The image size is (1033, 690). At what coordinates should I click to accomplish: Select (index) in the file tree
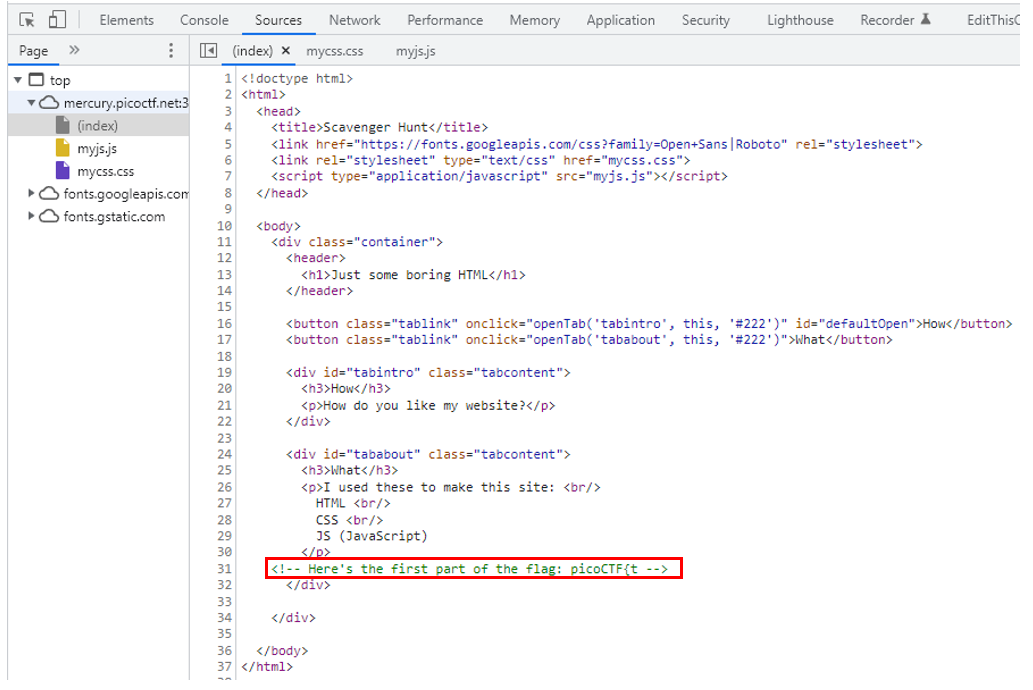[x=99, y=125]
